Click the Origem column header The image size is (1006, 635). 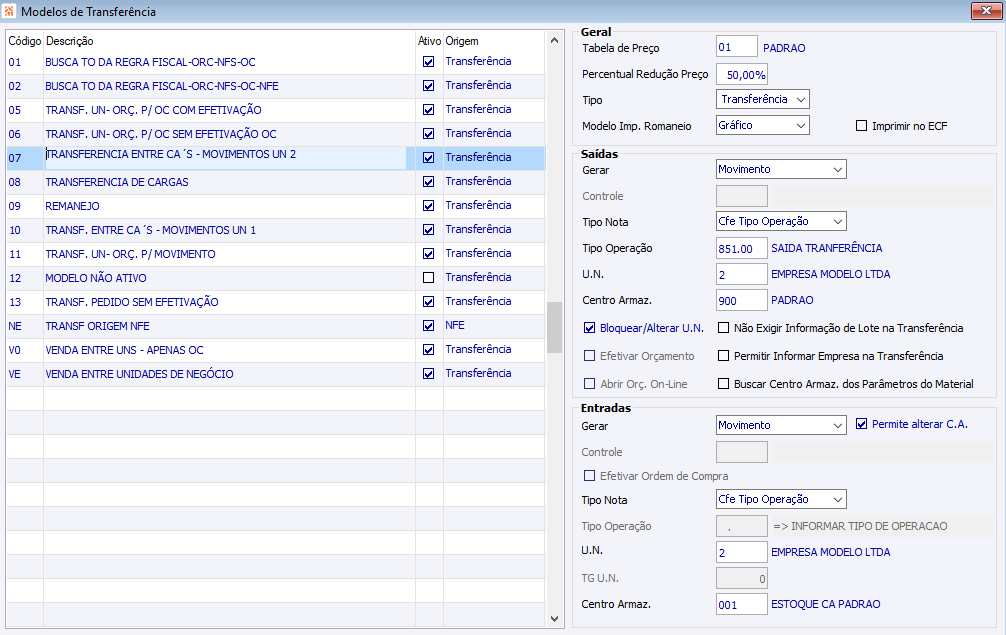tap(462, 41)
